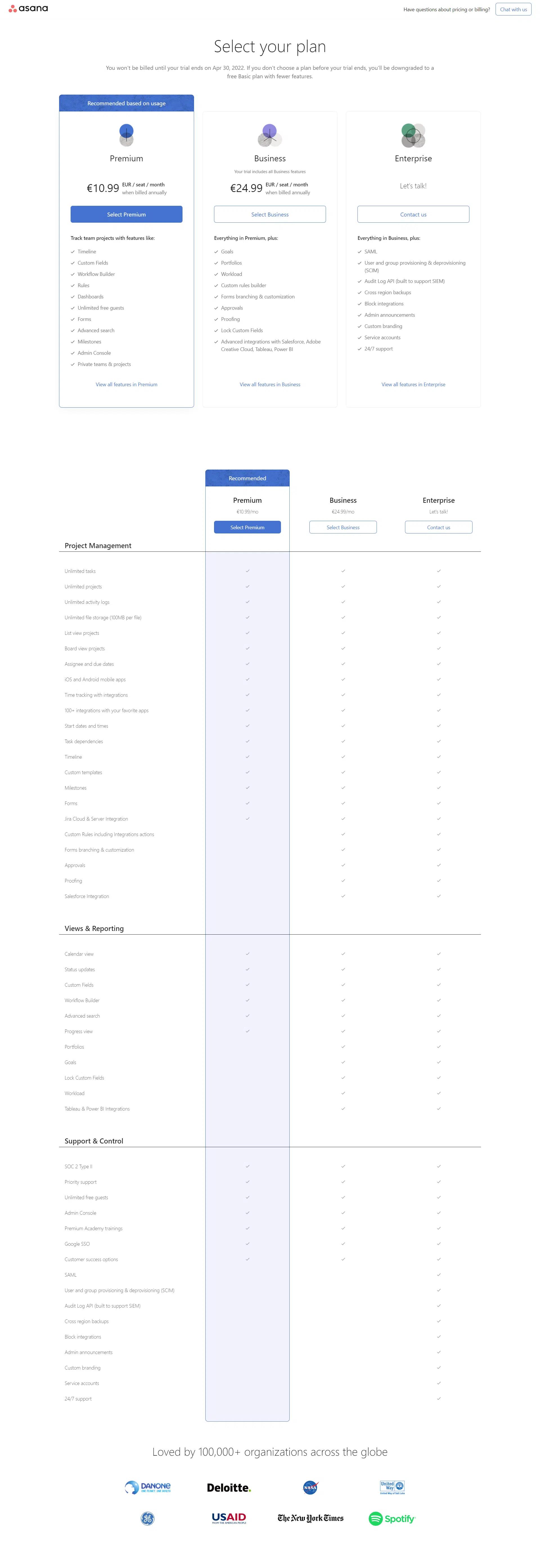Click the NASA logo
This screenshot has width=540, height=1568.
pos(310,1487)
